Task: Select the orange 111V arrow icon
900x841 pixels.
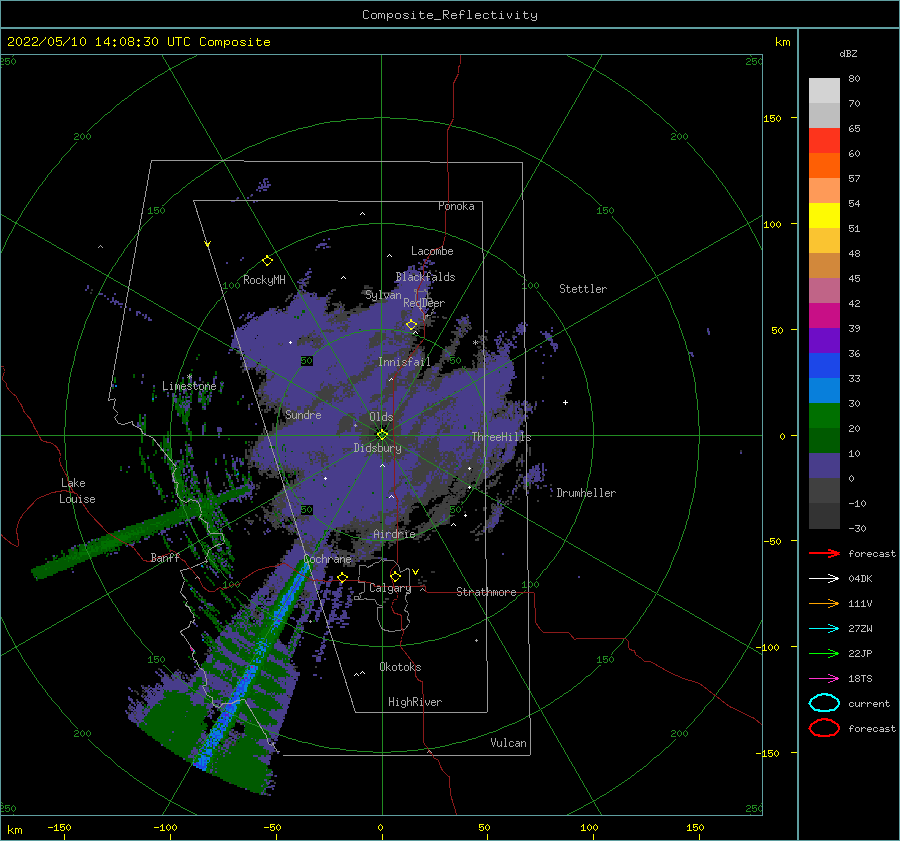Action: [x=824, y=603]
